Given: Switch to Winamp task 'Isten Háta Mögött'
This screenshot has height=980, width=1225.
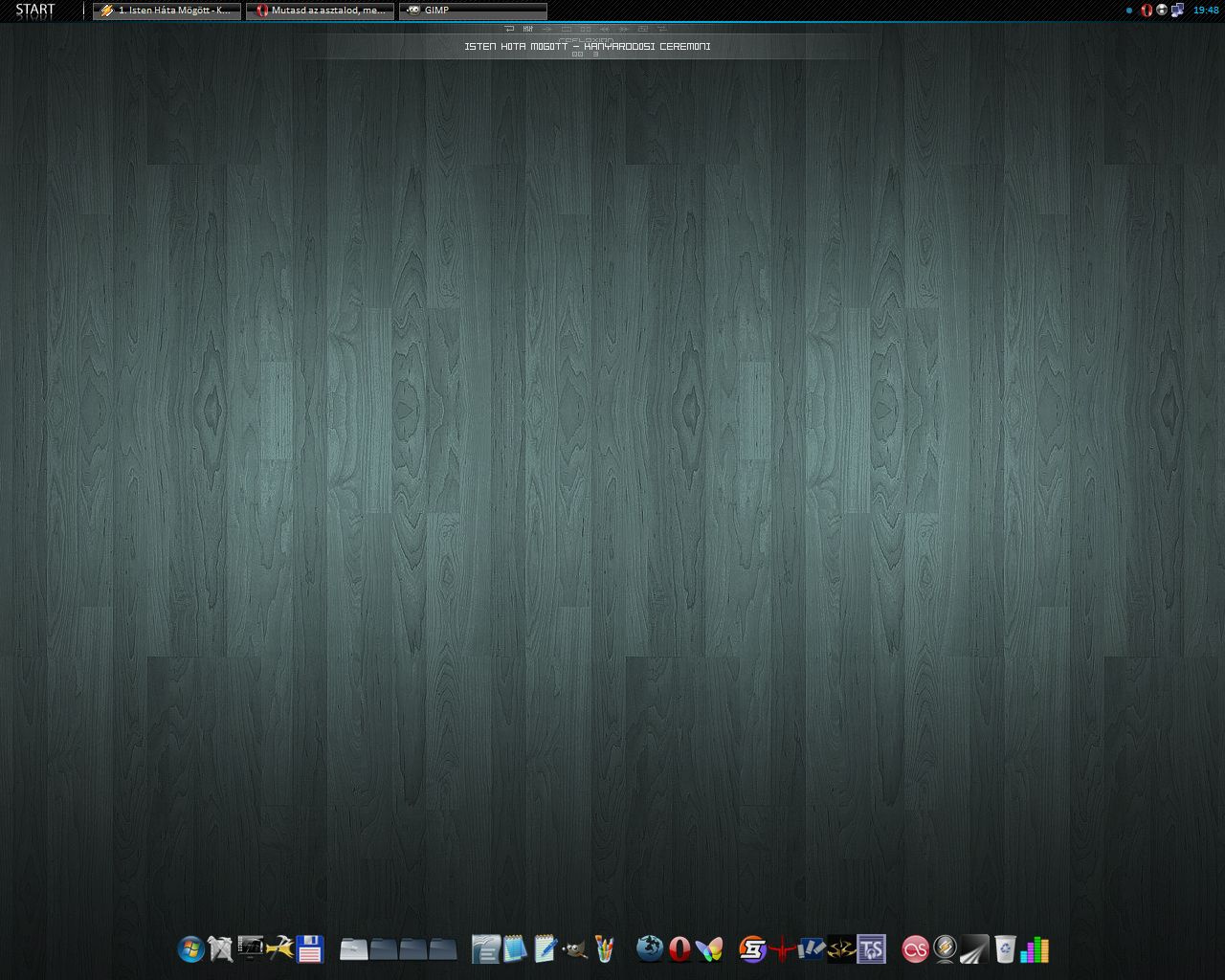Looking at the screenshot, I should (167, 11).
